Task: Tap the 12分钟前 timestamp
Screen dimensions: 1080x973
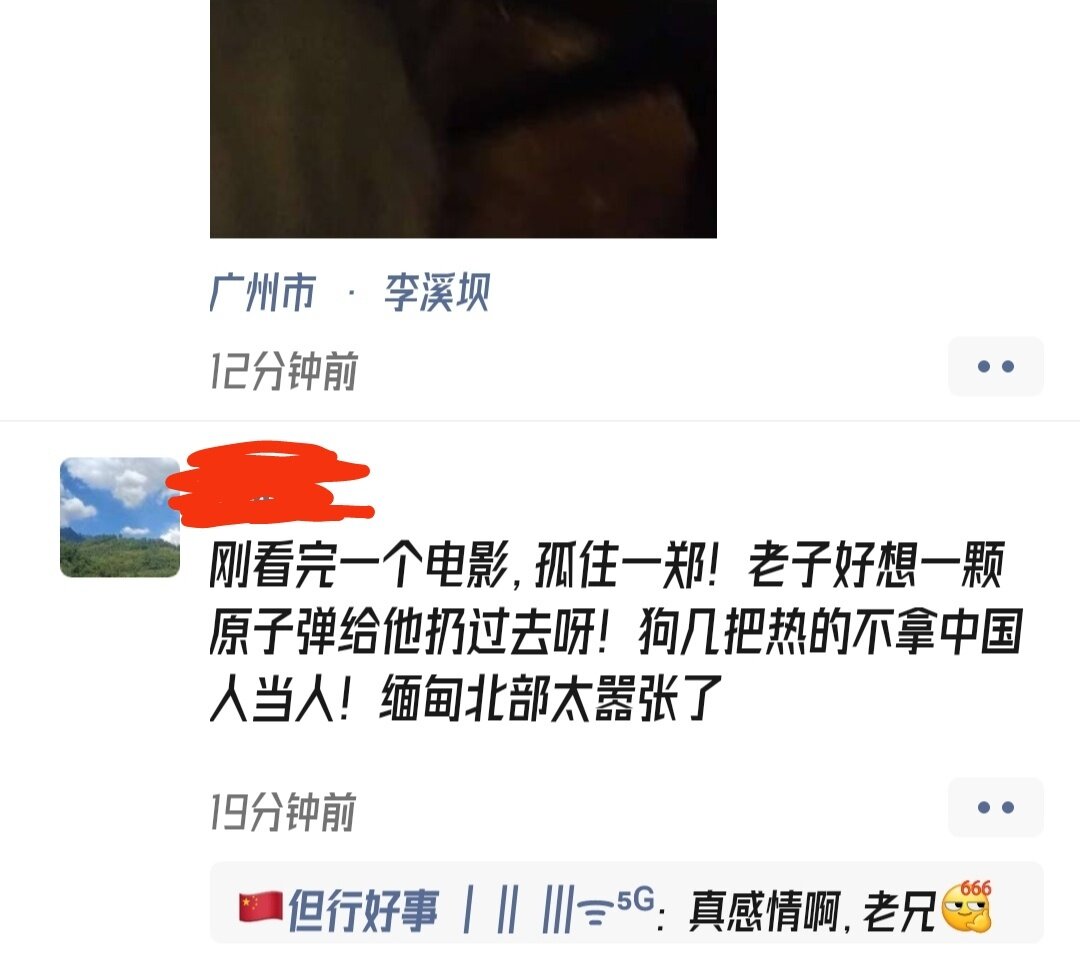Action: (283, 371)
